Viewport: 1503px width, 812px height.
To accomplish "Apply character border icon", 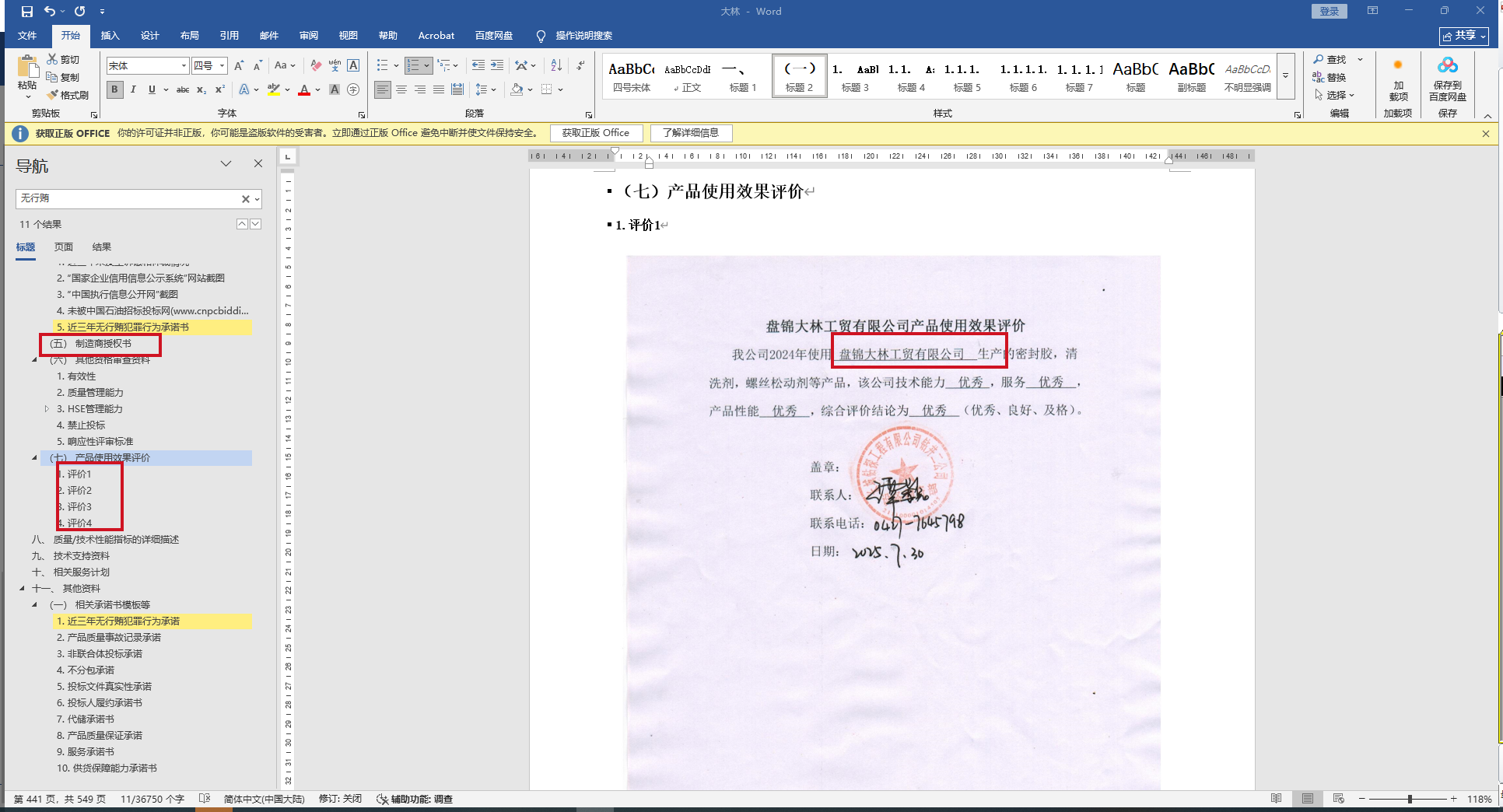I will coord(353,66).
